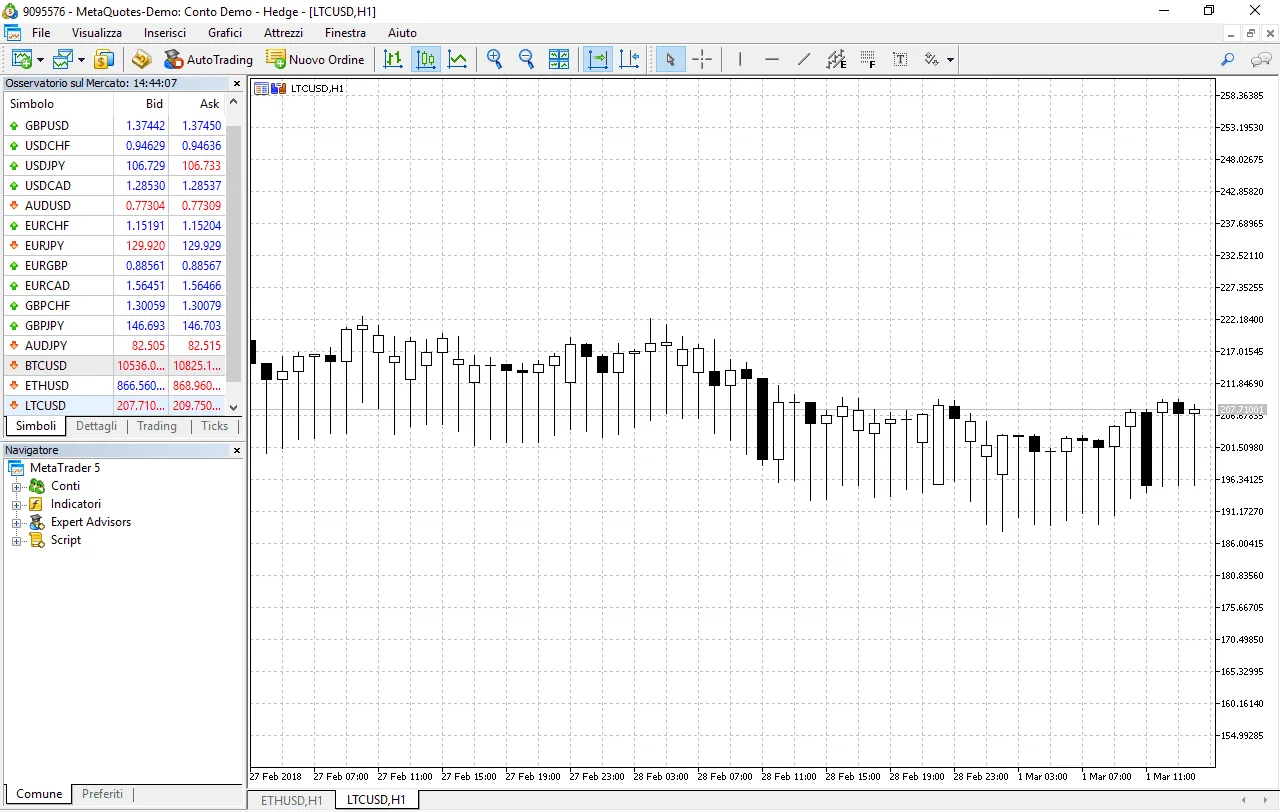Screen dimensions: 1280x812
Task: Click the Profiles toolbar icon
Action: coord(64,59)
